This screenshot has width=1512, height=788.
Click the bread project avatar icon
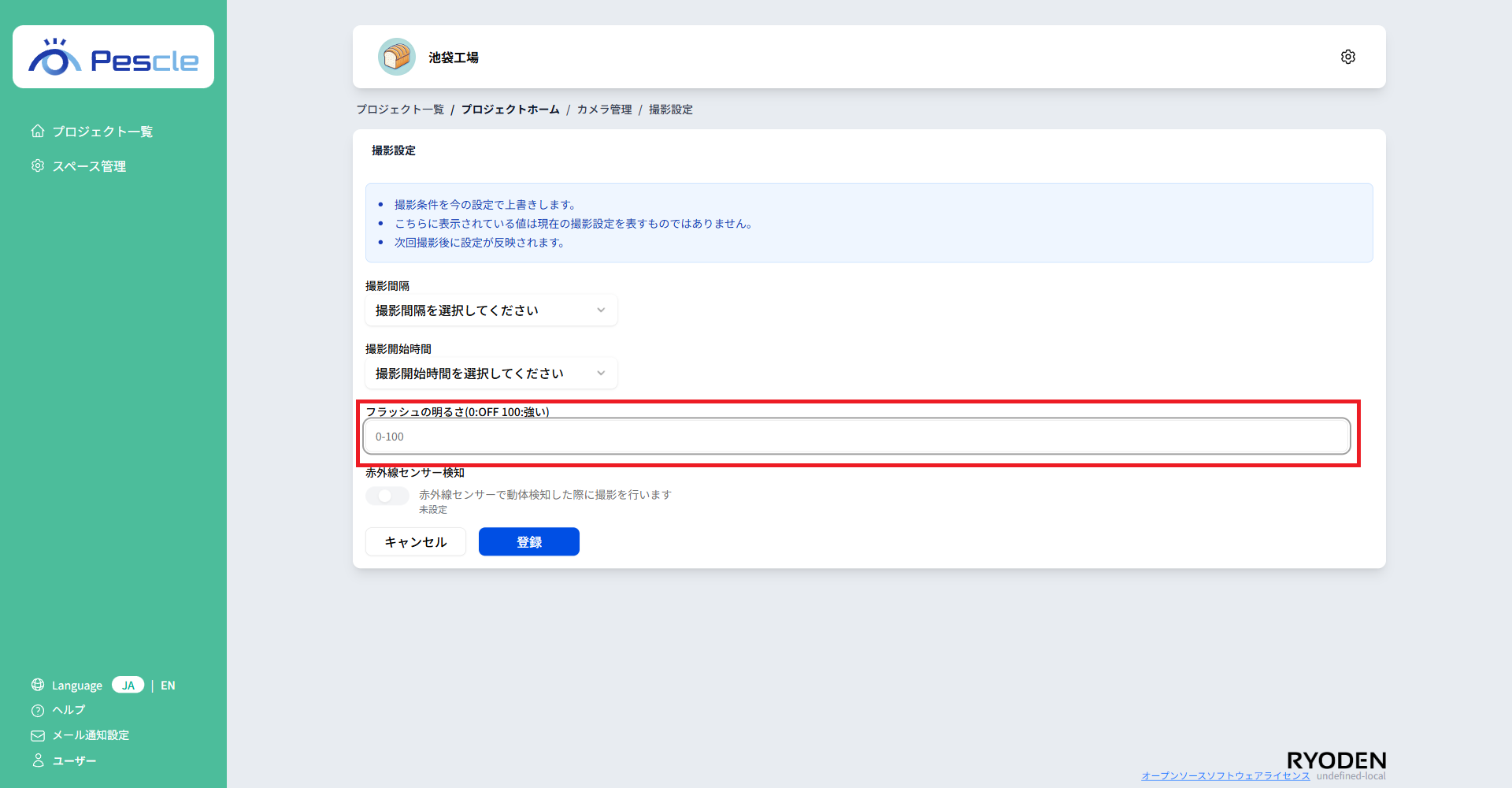pos(397,57)
